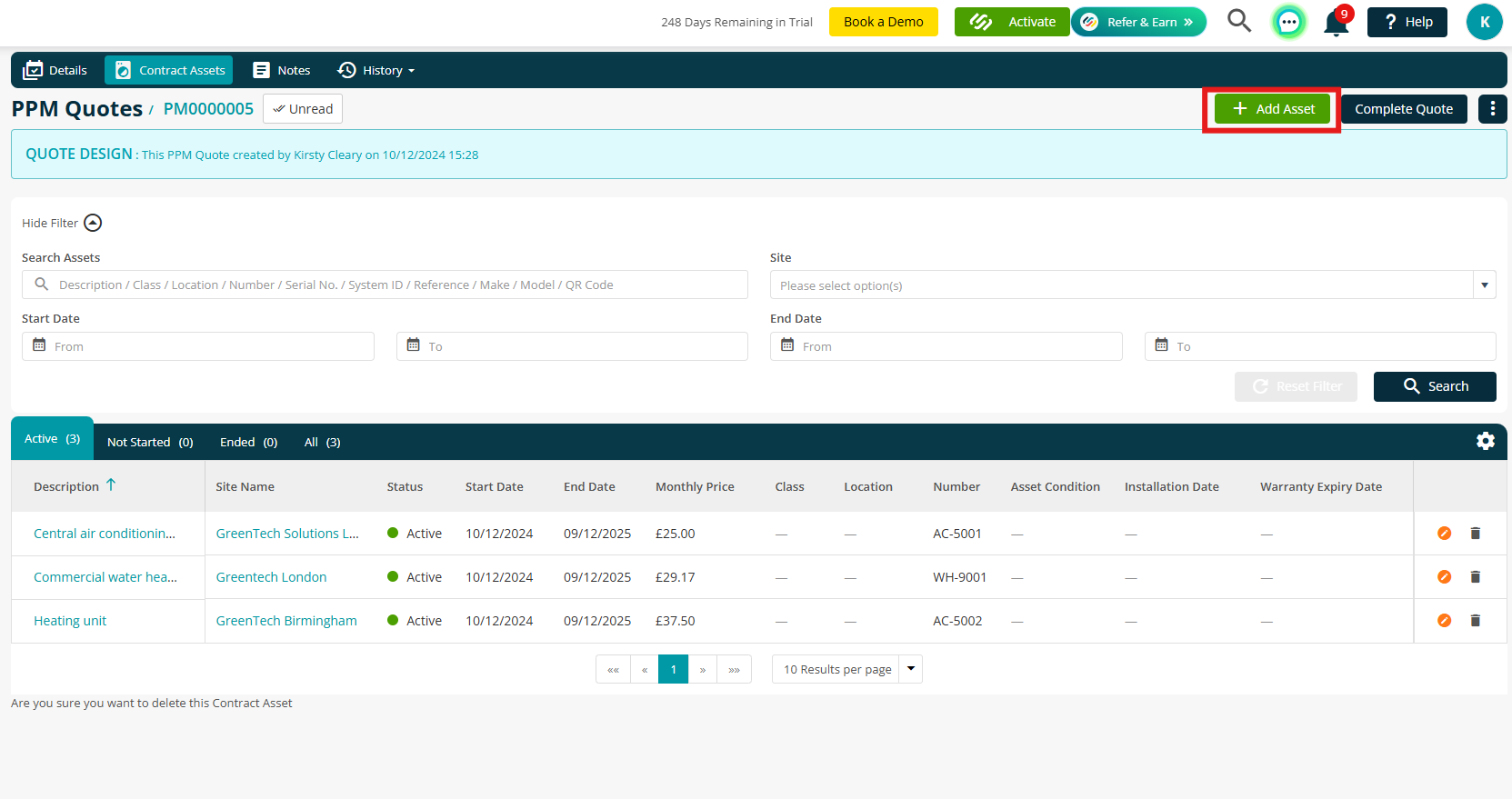Focus the Search Assets input field
This screenshot has height=799, width=1512.
point(385,285)
